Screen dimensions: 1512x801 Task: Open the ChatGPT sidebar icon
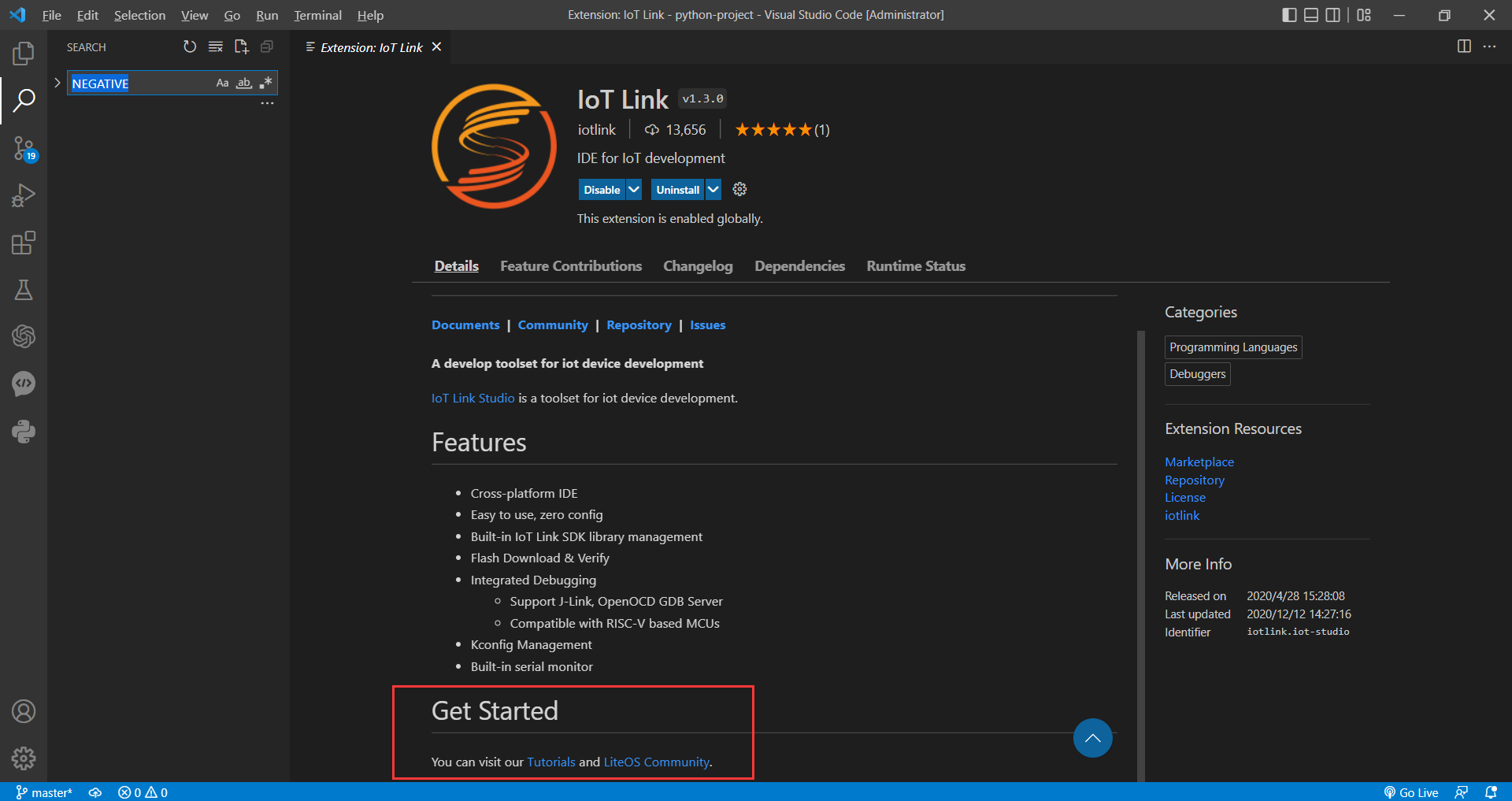pos(24,337)
